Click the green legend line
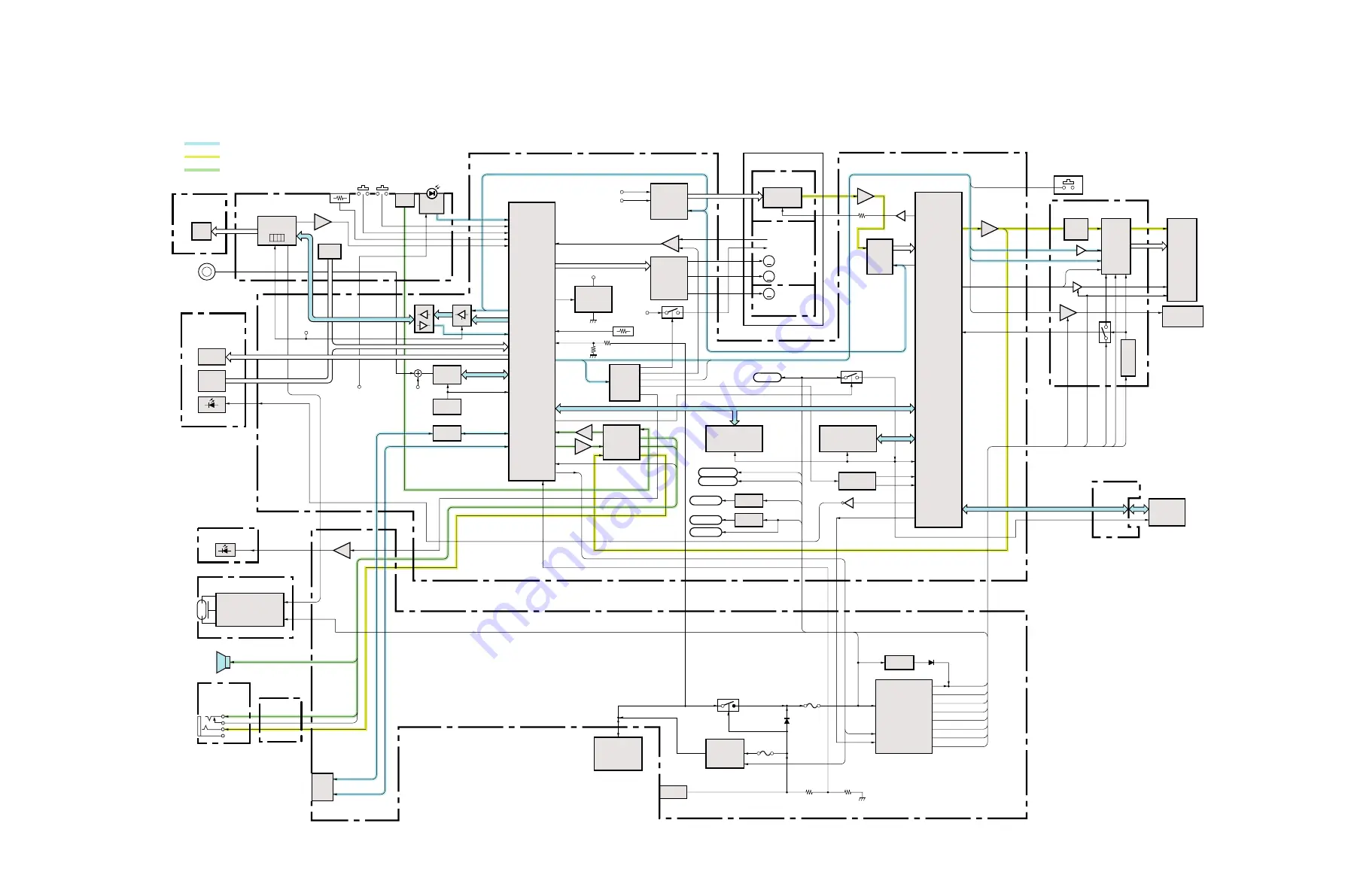 202,170
